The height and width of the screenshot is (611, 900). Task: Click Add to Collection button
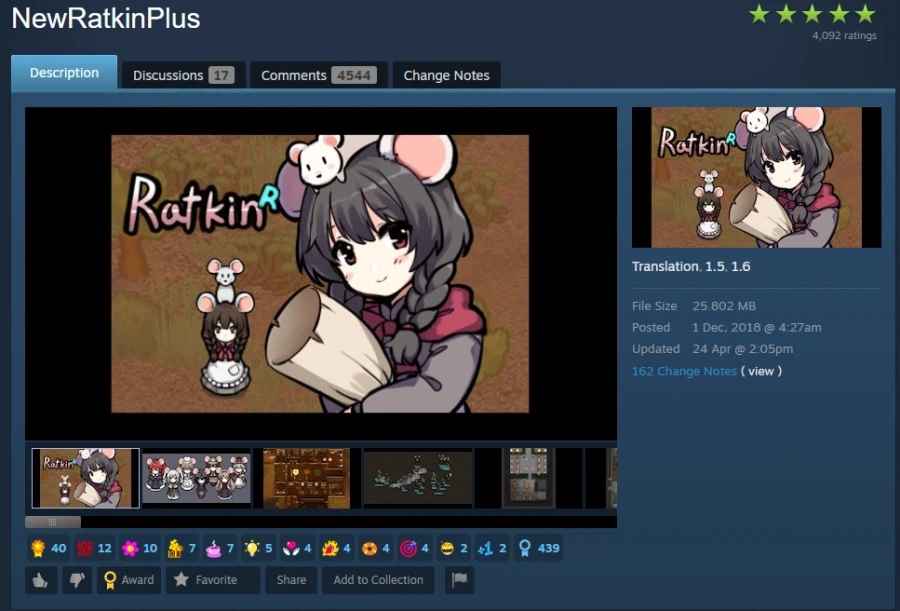tap(378, 580)
